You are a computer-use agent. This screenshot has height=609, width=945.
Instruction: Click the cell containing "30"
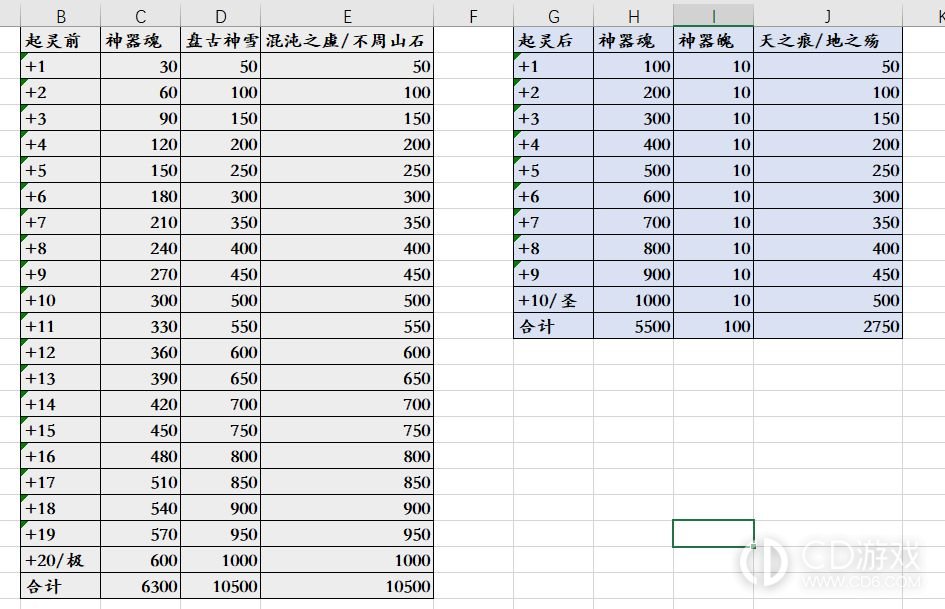(x=140, y=66)
